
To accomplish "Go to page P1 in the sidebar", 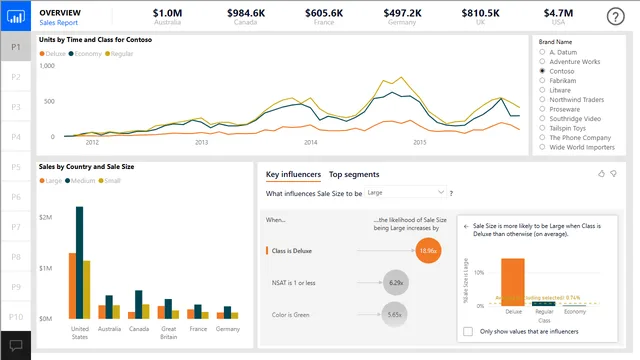I will pos(16,47).
